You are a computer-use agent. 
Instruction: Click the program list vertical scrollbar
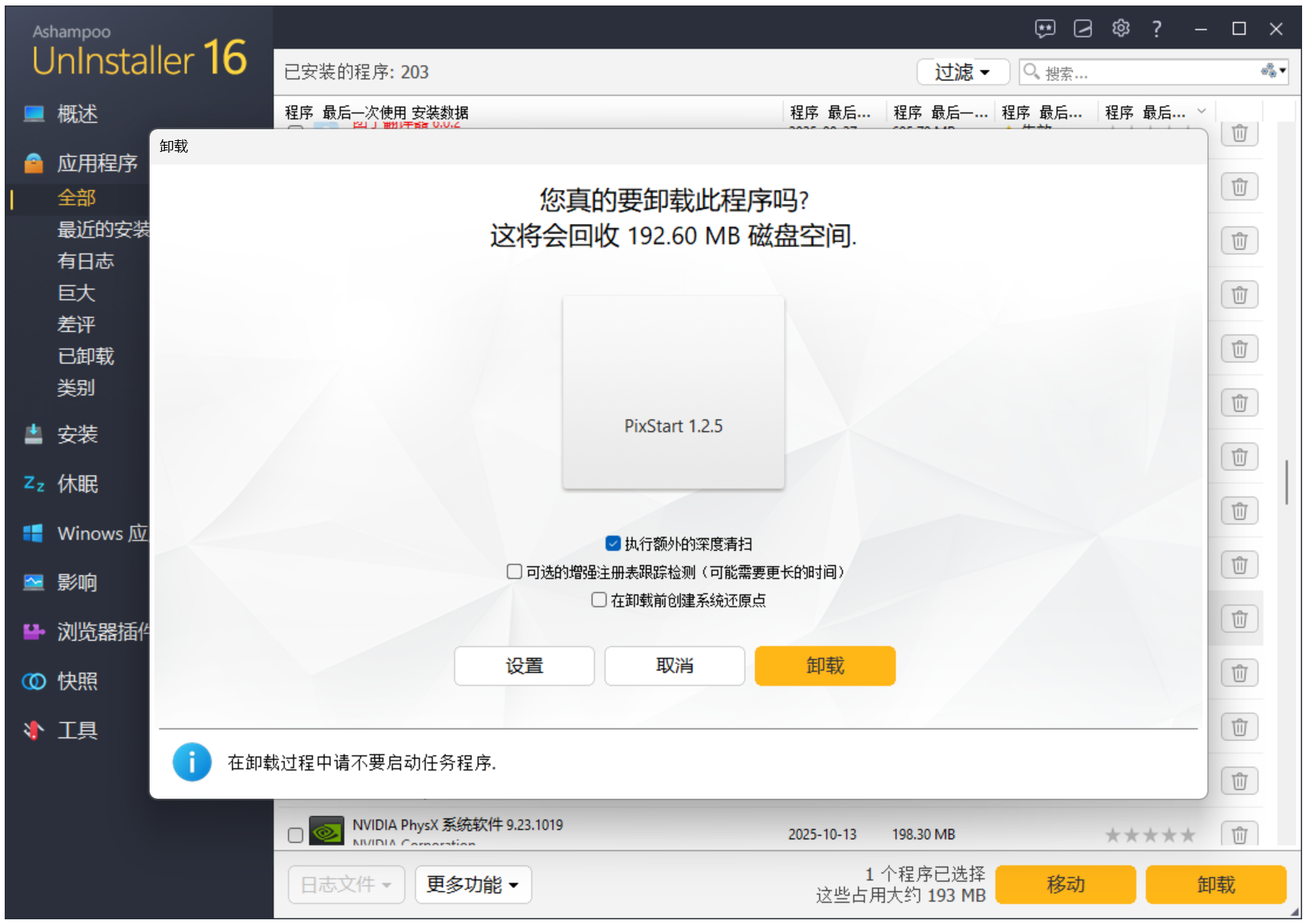tap(1286, 482)
